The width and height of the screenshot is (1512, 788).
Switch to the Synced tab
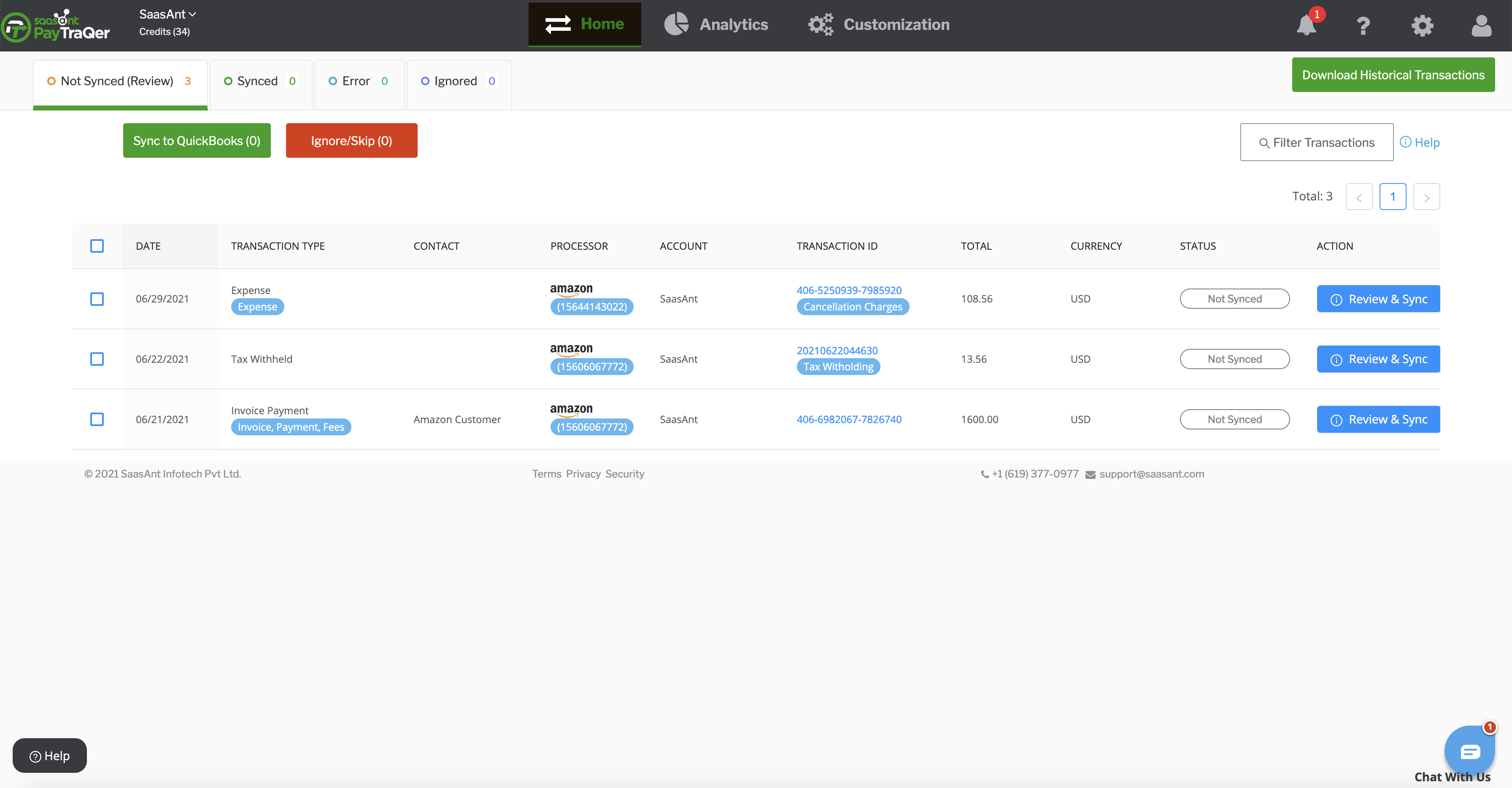pyautogui.click(x=260, y=81)
